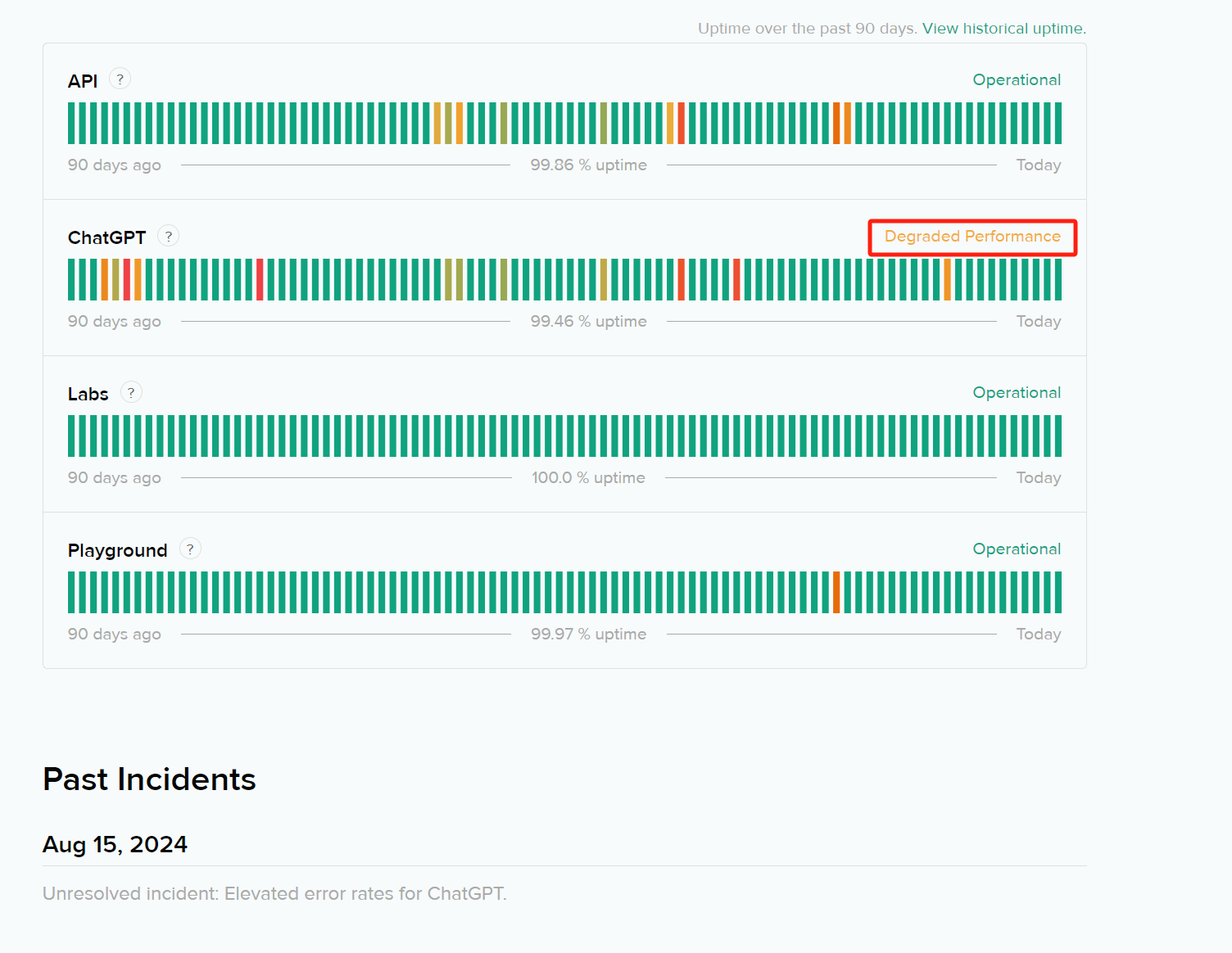Open the unresolved ChatGPT error rates incident
This screenshot has height=953, width=1232.
coord(274,893)
